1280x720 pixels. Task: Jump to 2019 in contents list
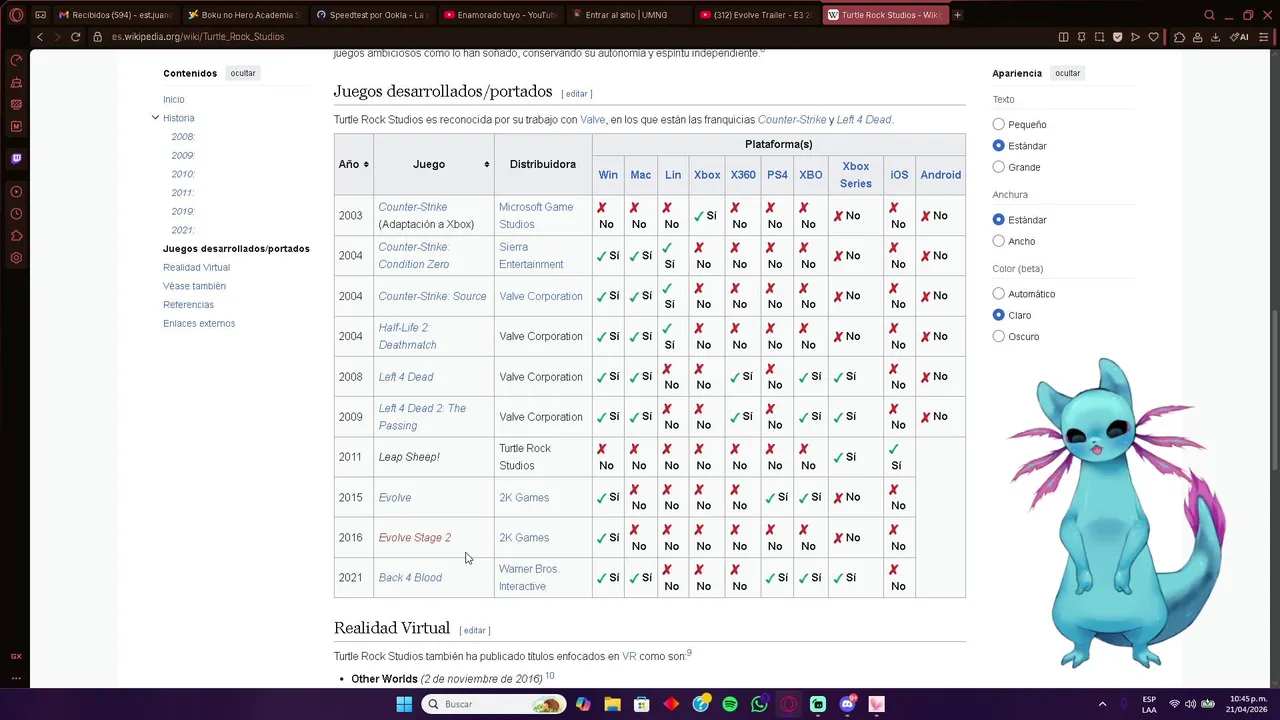(183, 212)
